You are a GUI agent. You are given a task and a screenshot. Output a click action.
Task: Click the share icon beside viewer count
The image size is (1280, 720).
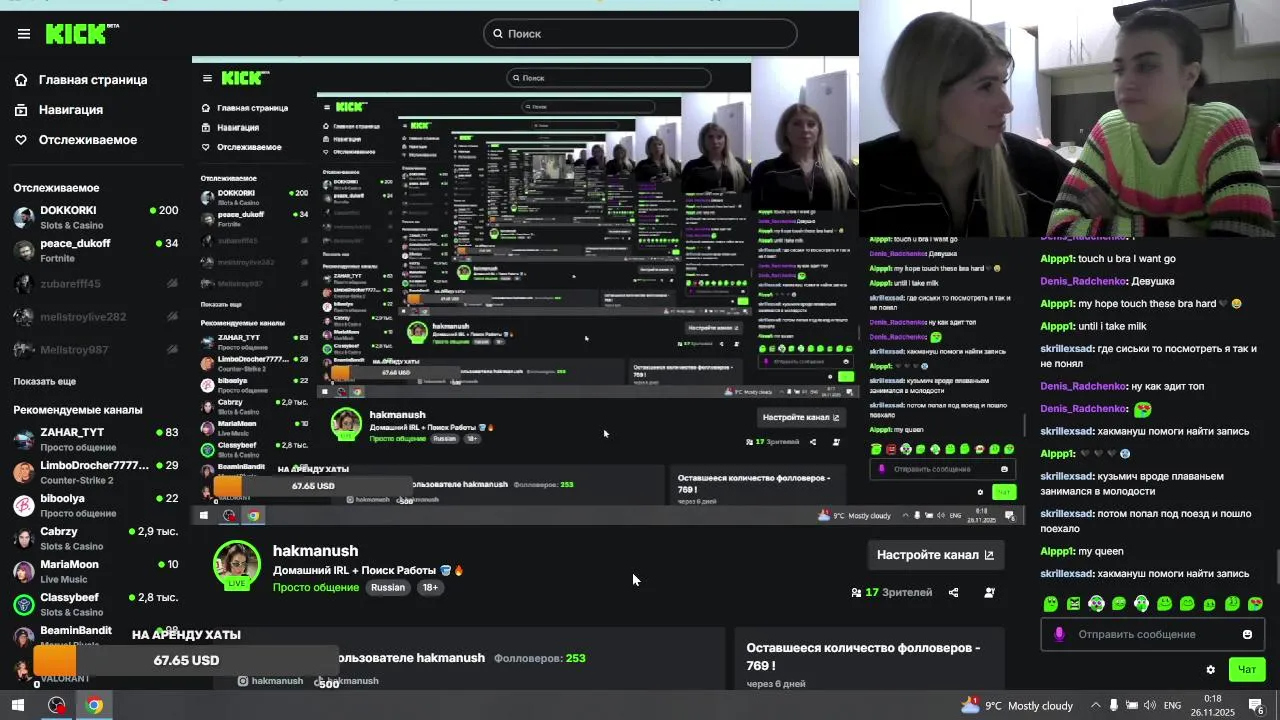(x=953, y=592)
